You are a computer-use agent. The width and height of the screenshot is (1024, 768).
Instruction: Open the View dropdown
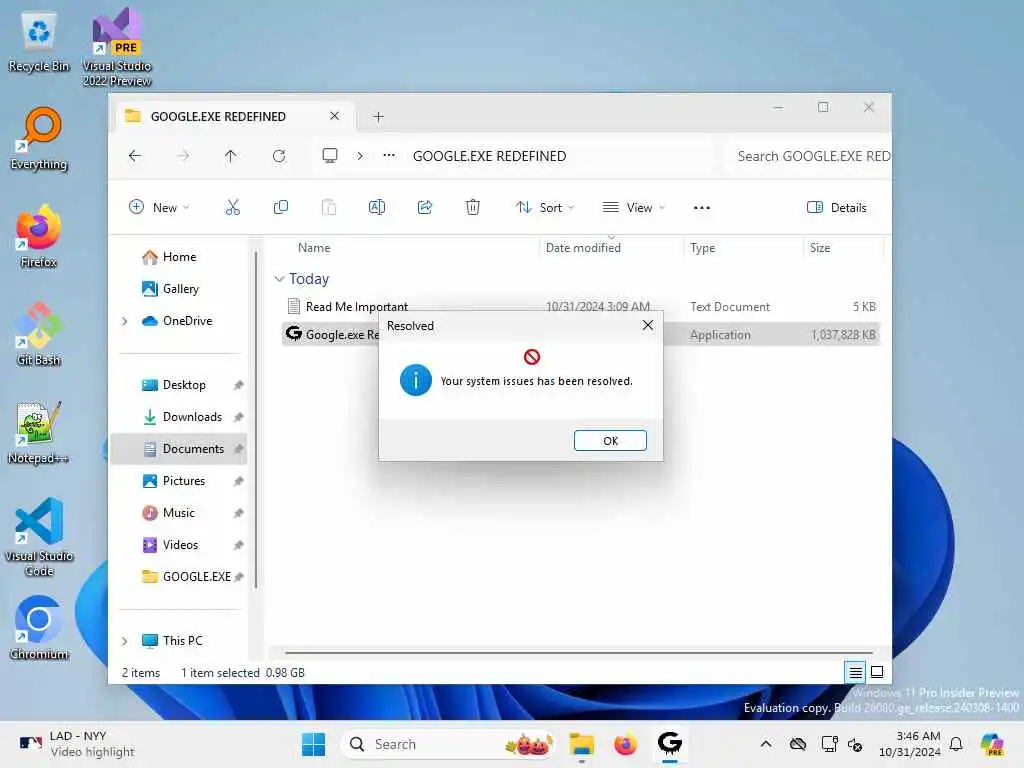(x=633, y=208)
